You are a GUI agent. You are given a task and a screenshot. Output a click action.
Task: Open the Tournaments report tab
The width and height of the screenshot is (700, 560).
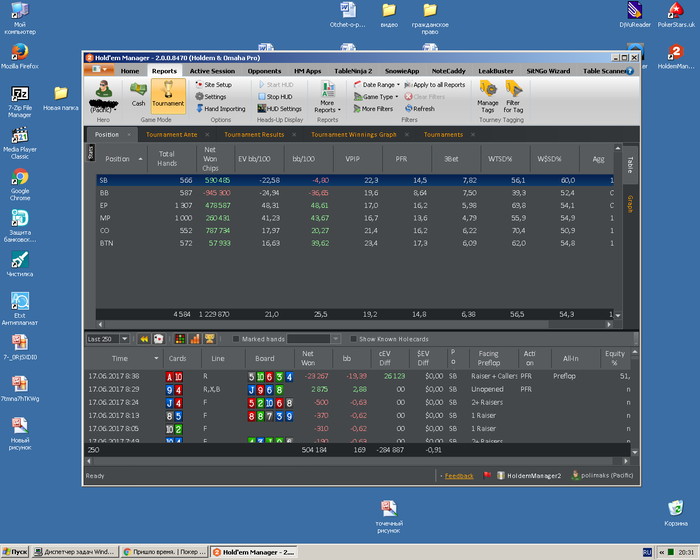click(443, 134)
